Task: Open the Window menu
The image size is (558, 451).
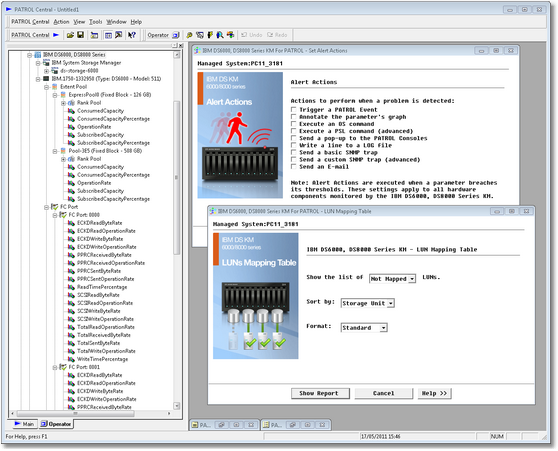Action: click(x=116, y=22)
